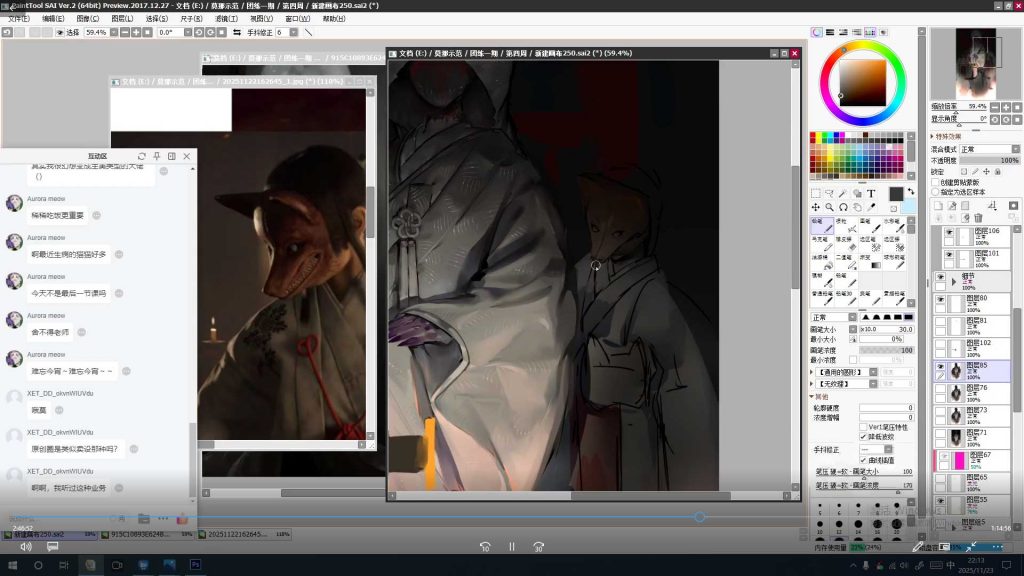Viewport: 1024px width, 576px height.
Task: Toggle visibility of layer 图层85
Action: point(940,368)
